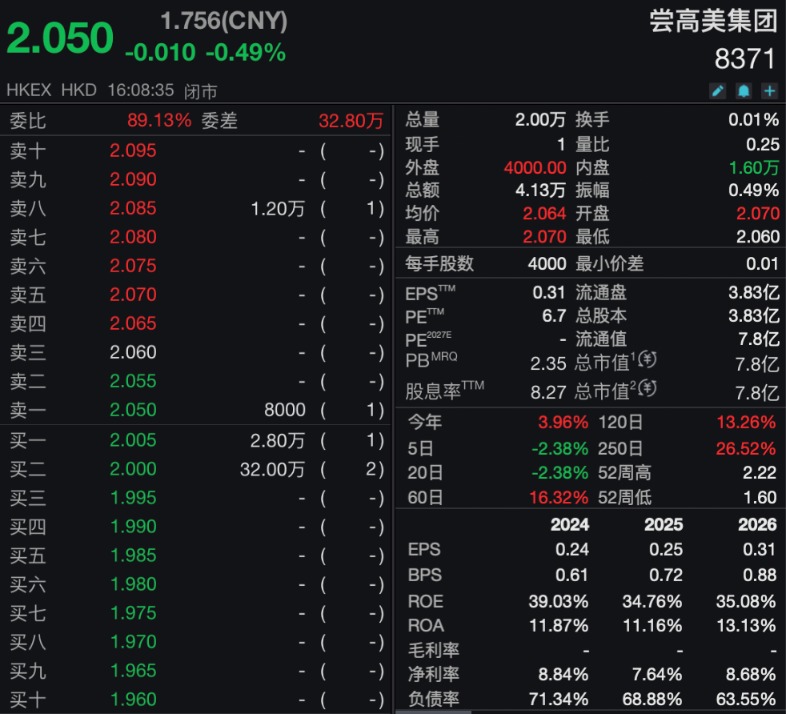Click the PE TTM value 6.7

[554, 316]
